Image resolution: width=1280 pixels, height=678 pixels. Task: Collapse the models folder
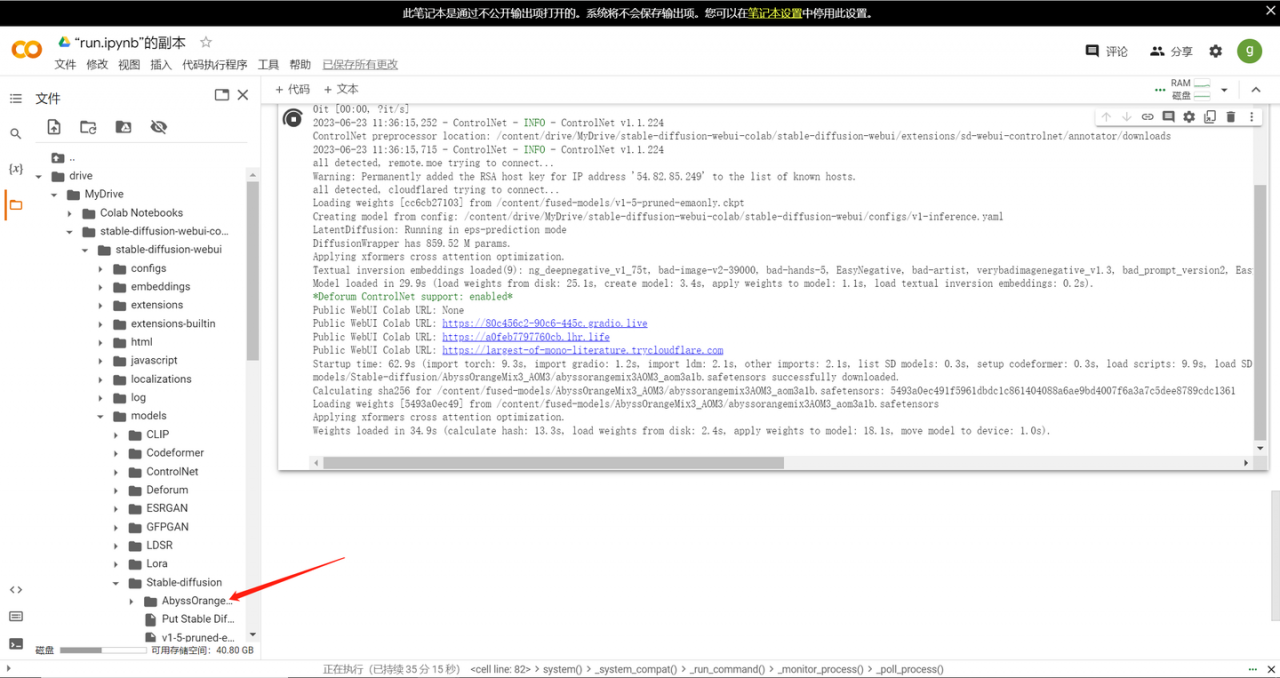pyautogui.click(x=100, y=416)
